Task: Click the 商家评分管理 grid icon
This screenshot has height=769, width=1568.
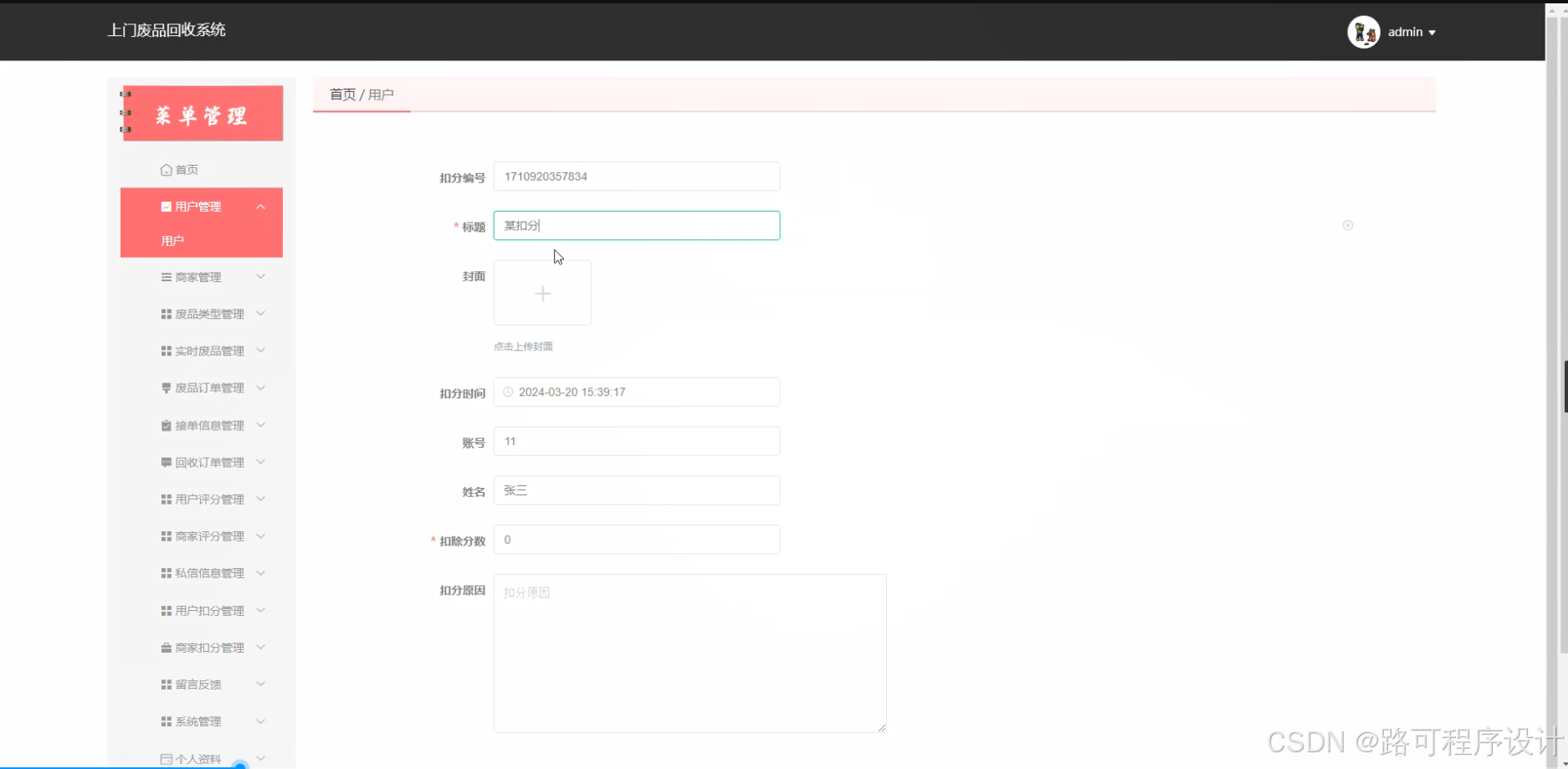Action: [166, 536]
